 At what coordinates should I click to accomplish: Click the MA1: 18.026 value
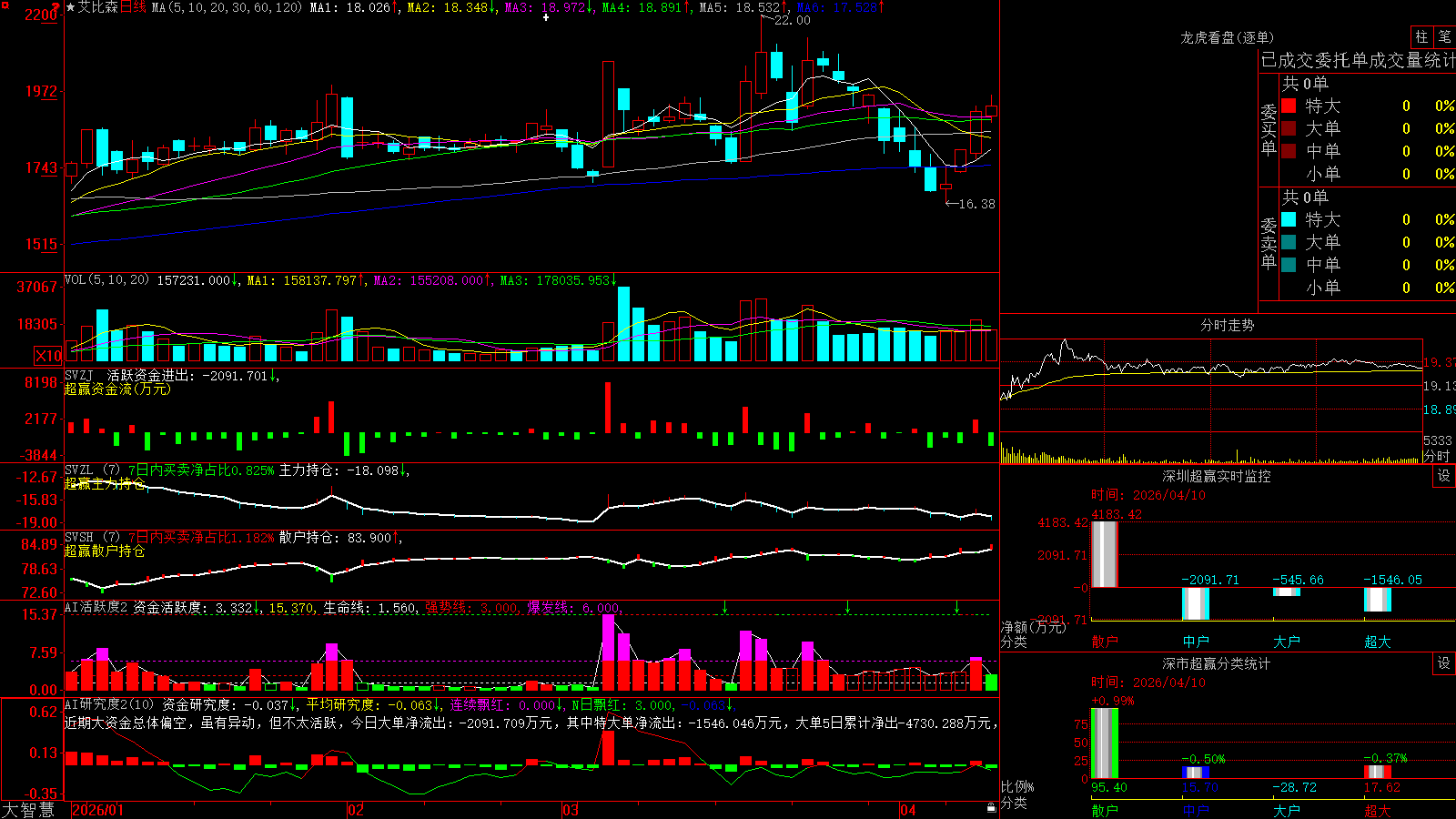(x=354, y=7)
